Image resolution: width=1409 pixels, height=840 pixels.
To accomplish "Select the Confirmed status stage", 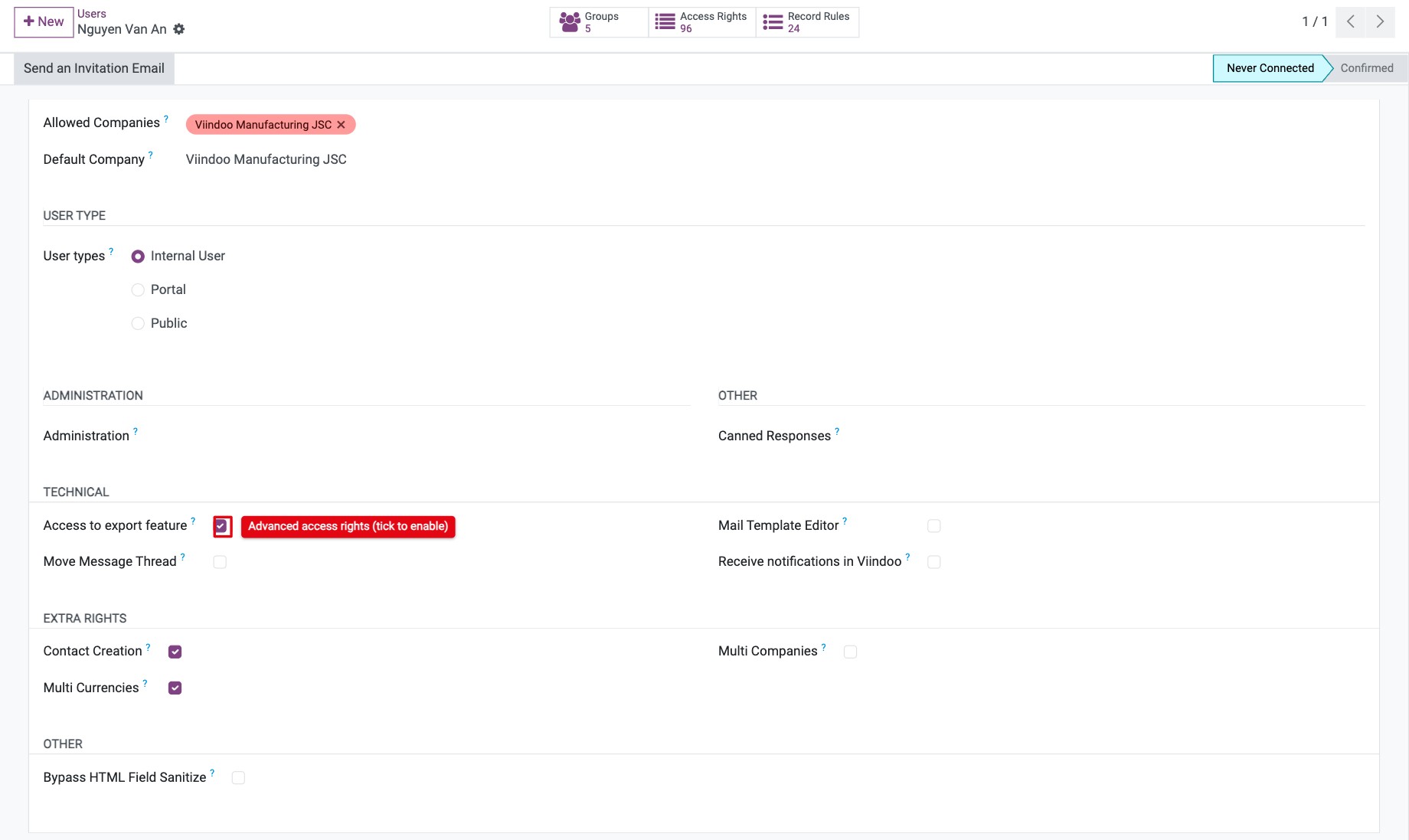I will [1366, 68].
